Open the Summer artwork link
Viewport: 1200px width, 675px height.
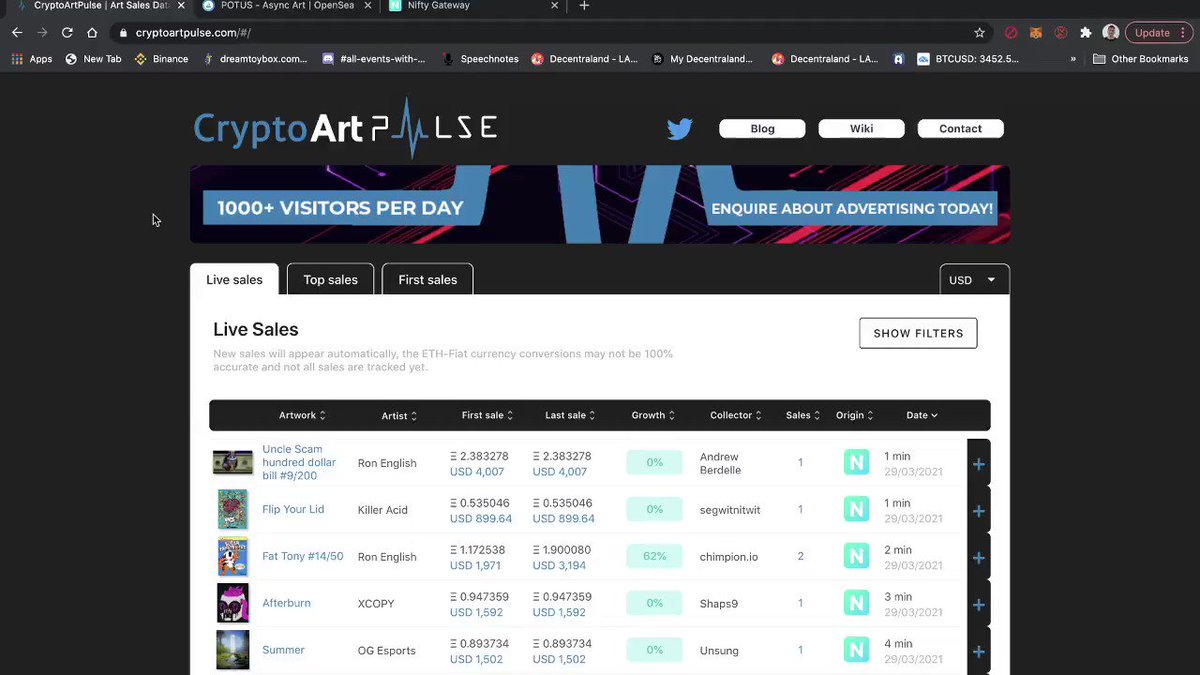[x=283, y=650]
